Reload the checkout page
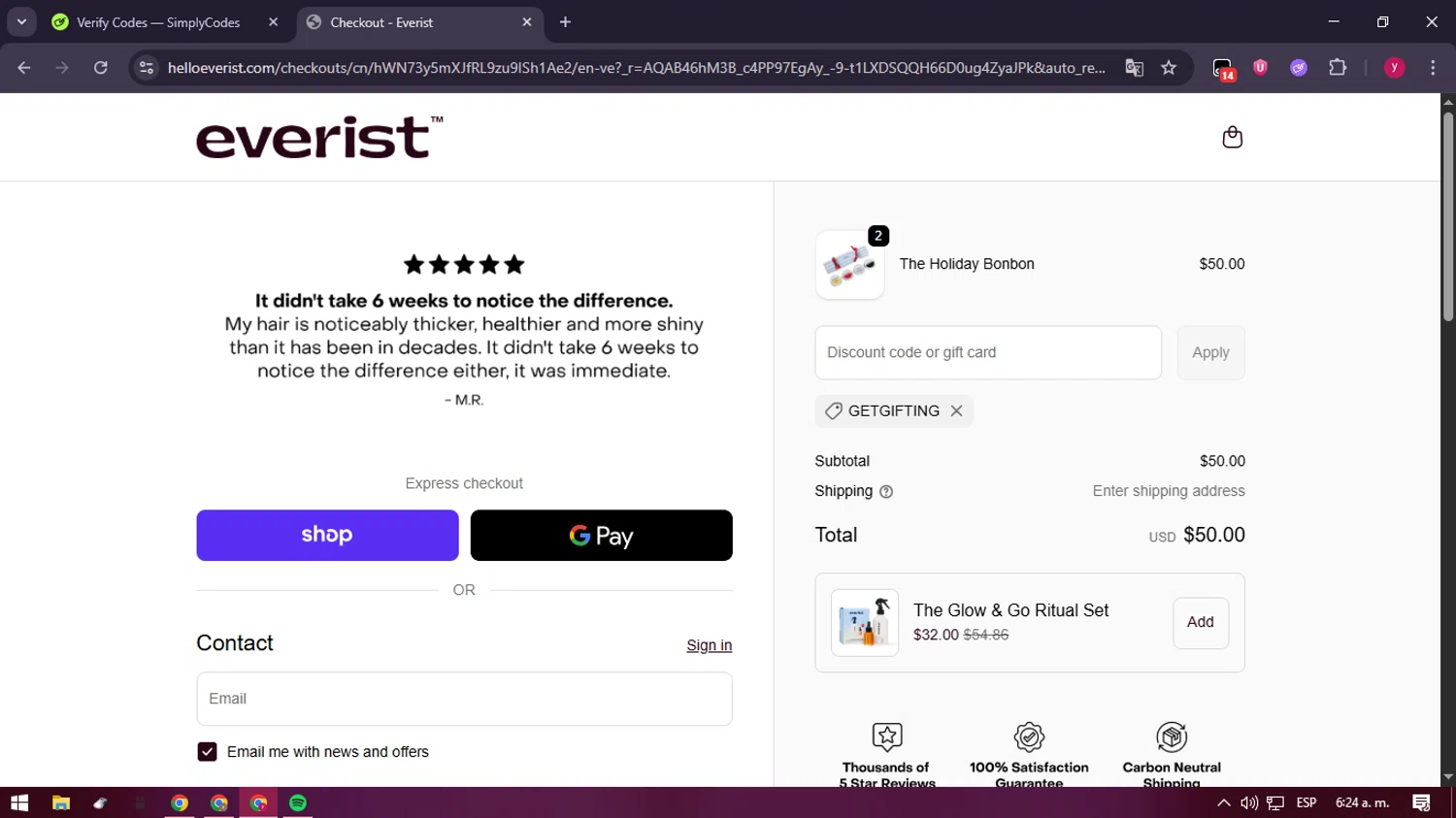This screenshot has height=818, width=1456. 100,68
